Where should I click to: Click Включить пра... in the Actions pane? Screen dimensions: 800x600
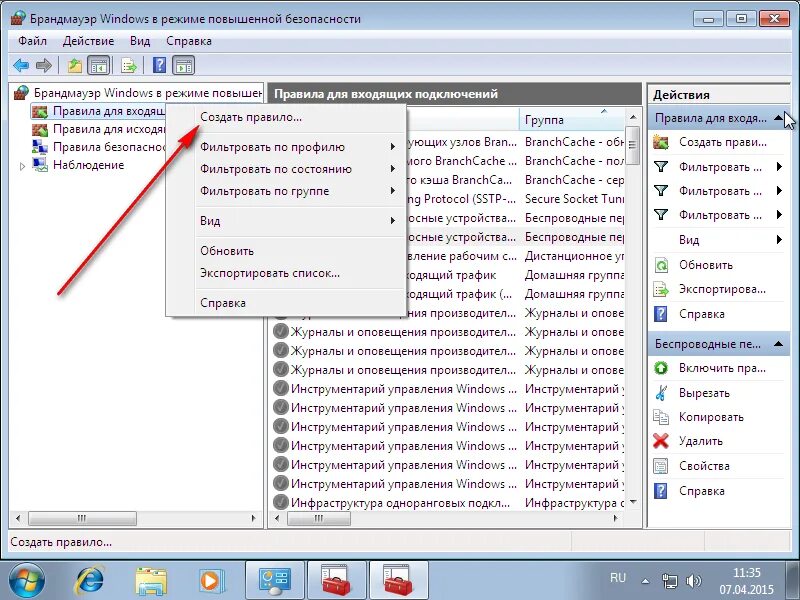pos(722,368)
